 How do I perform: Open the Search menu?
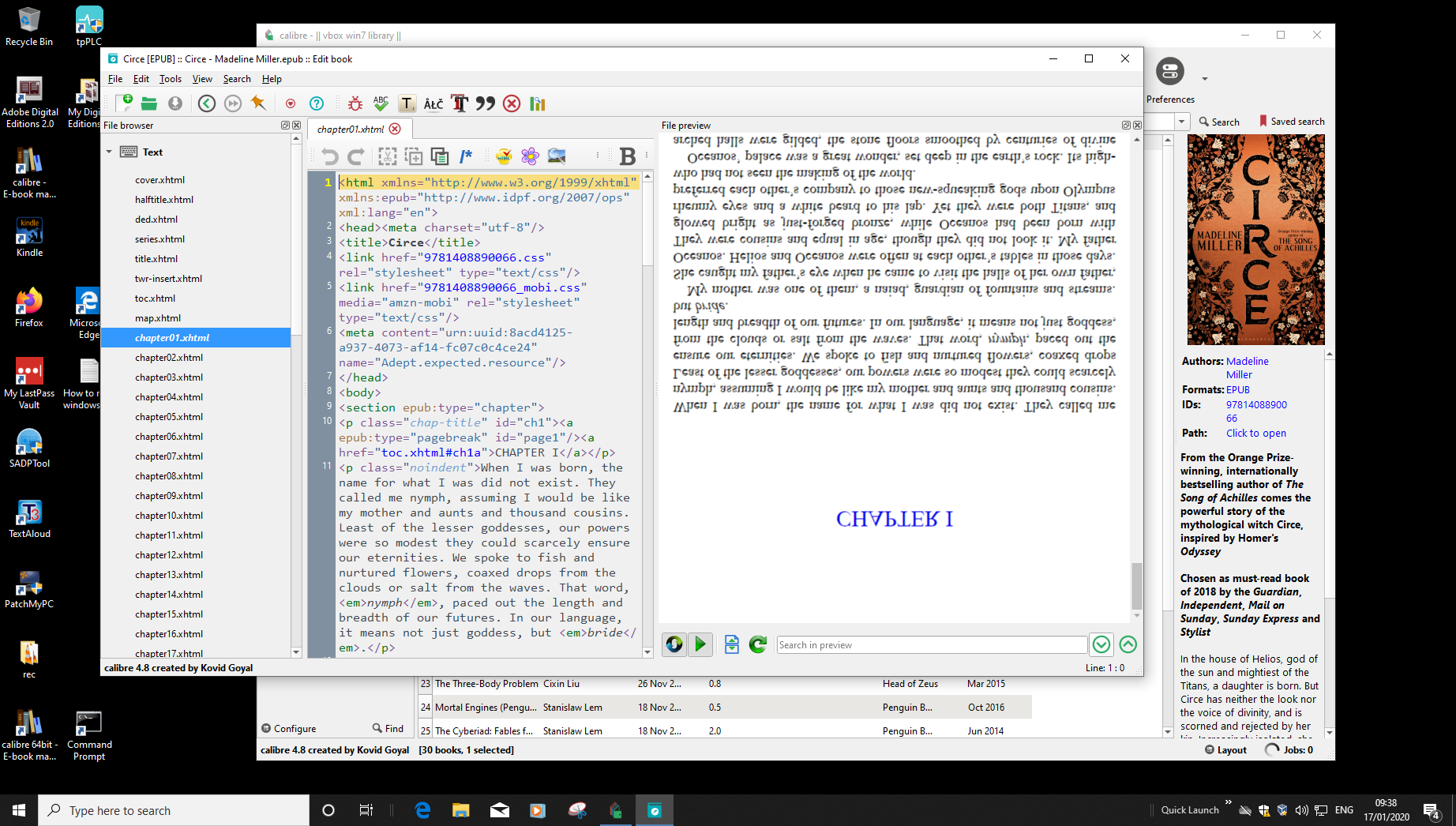237,79
